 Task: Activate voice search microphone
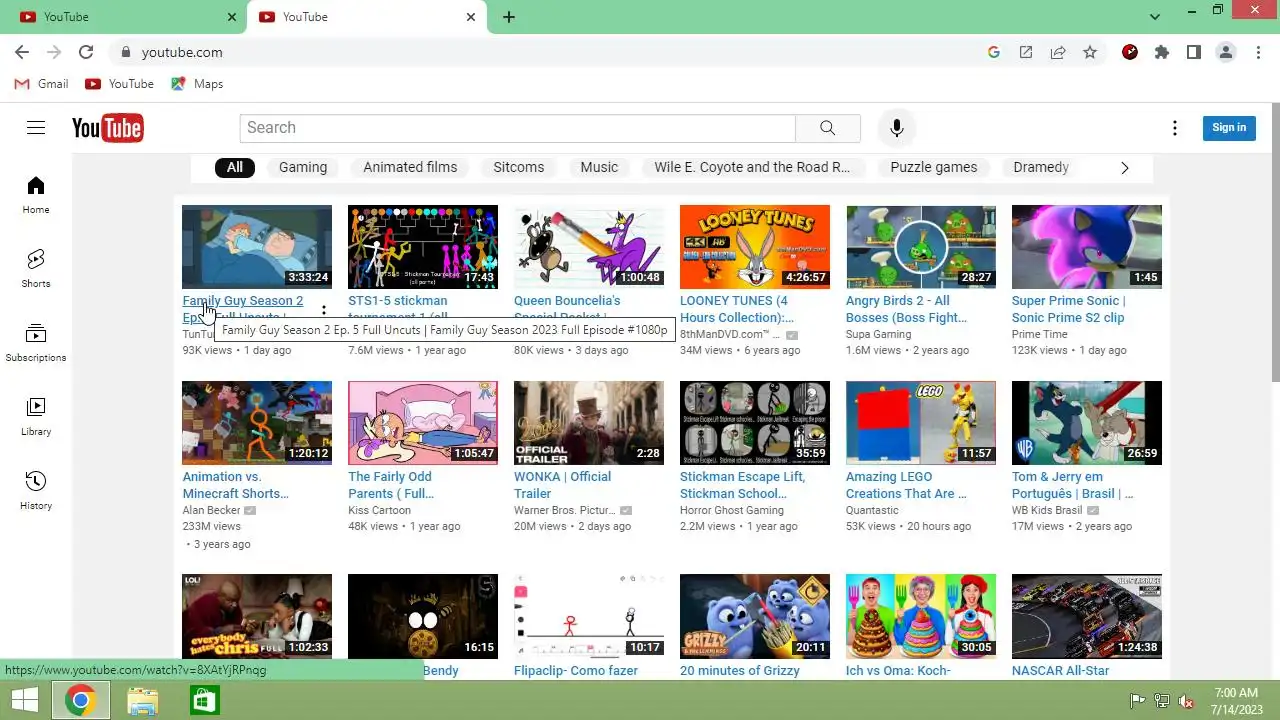click(x=897, y=128)
